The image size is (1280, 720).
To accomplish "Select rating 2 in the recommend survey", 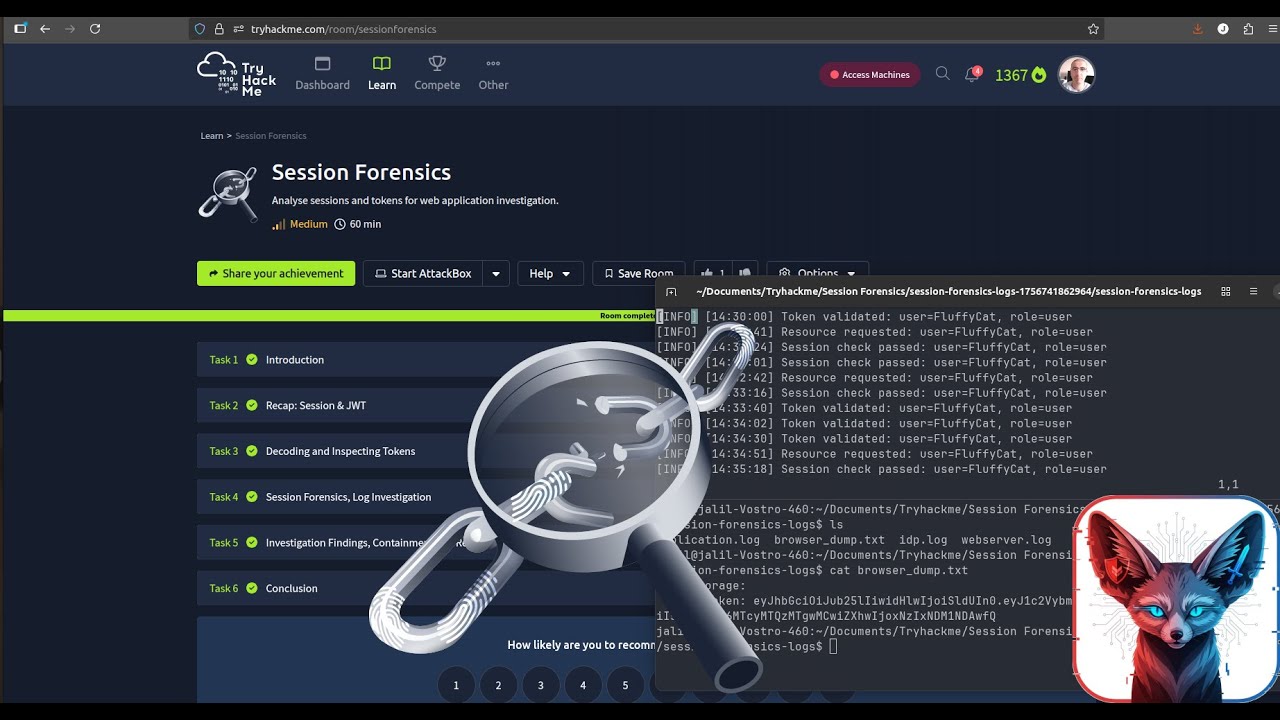I will (x=498, y=685).
